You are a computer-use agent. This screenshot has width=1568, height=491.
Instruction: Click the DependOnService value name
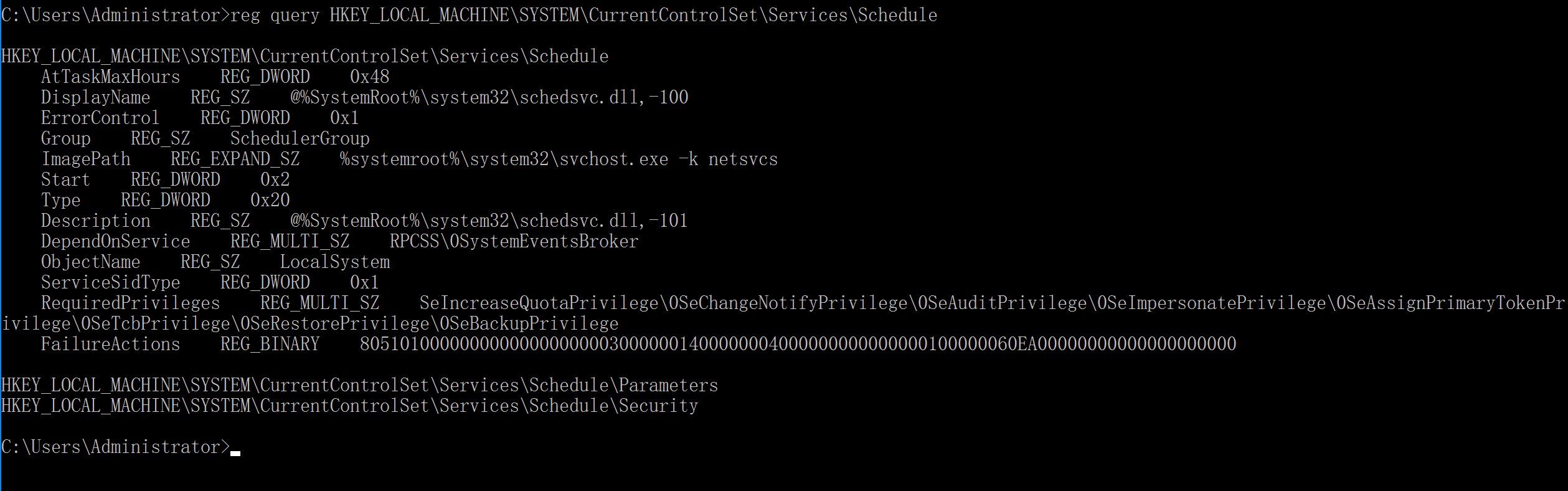[x=115, y=242]
